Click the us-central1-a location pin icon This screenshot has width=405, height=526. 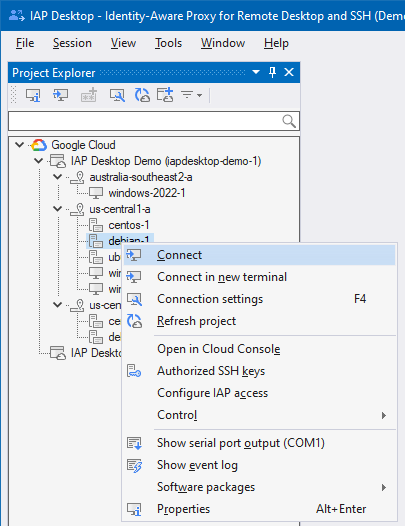[x=78, y=209]
